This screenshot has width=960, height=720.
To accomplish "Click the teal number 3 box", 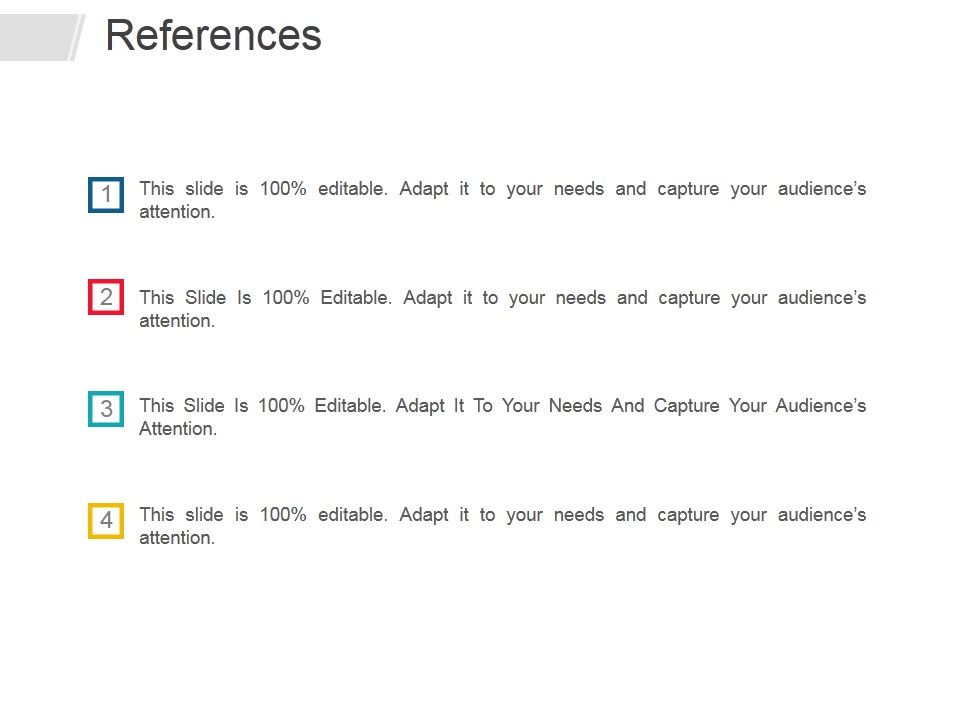I will point(106,409).
